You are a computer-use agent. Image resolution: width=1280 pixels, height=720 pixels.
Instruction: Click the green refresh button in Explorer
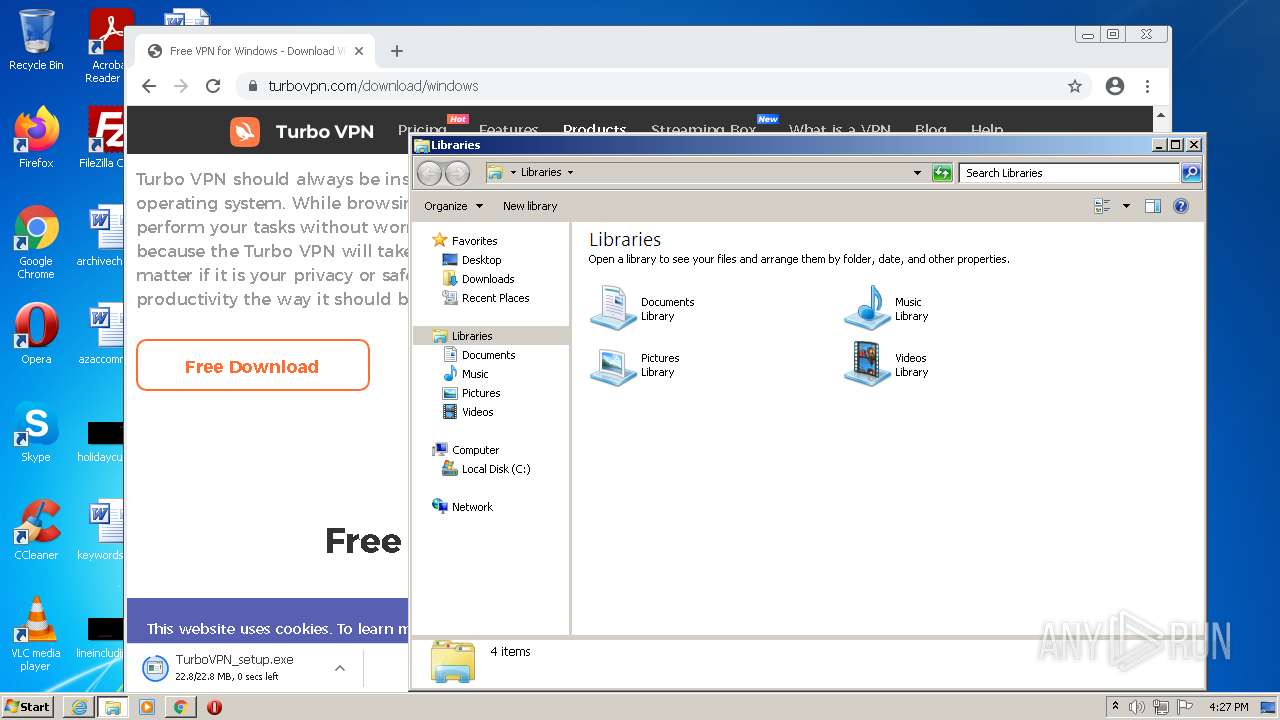point(942,173)
